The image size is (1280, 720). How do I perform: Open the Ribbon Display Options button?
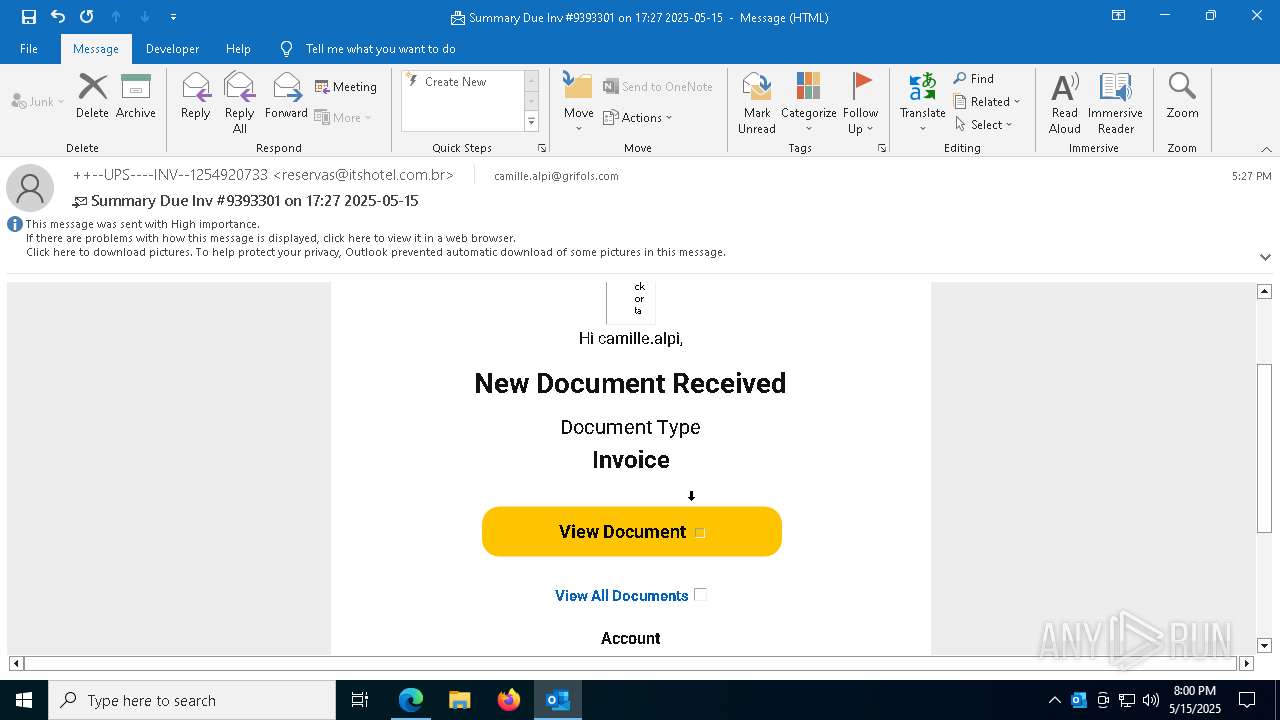pos(1119,16)
